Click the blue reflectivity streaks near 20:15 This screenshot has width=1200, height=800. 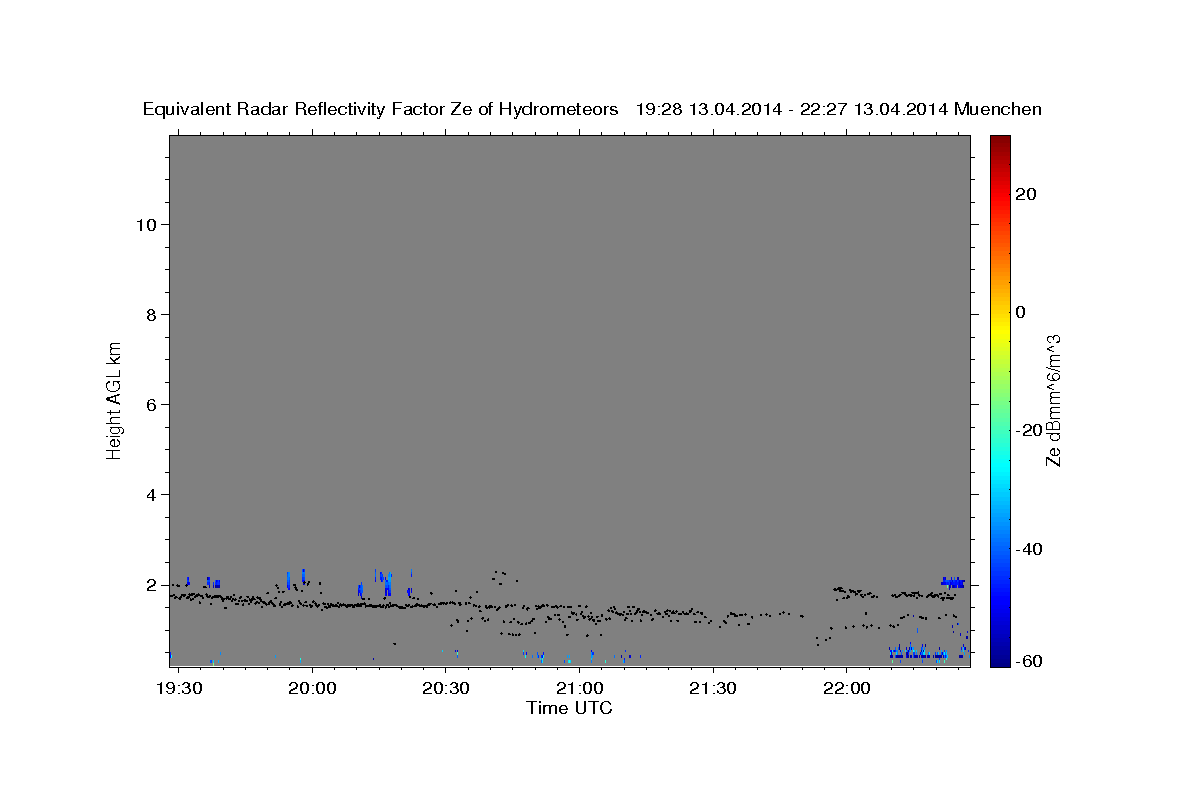pos(386,584)
